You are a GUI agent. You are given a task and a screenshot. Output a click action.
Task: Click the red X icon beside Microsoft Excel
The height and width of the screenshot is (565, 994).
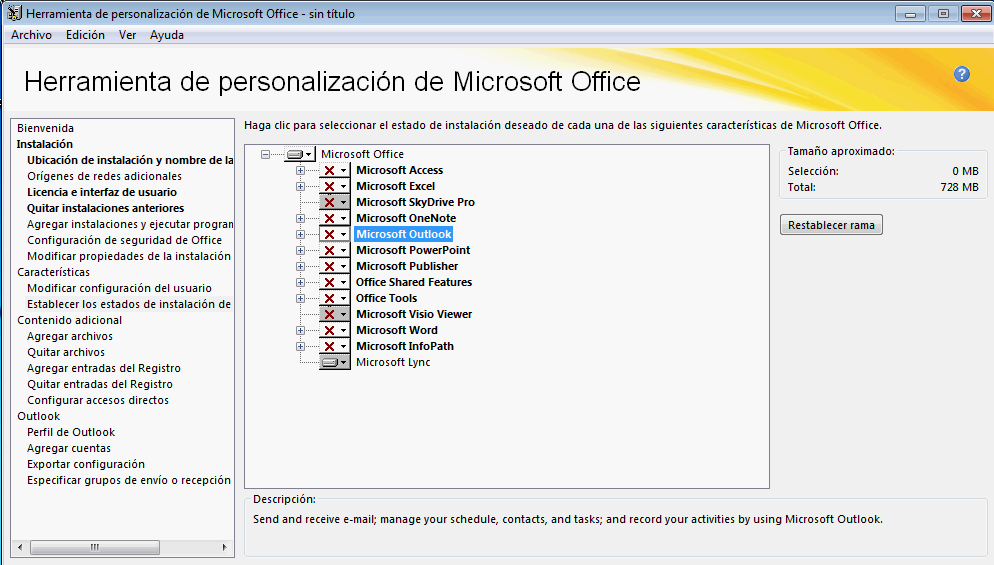click(329, 186)
